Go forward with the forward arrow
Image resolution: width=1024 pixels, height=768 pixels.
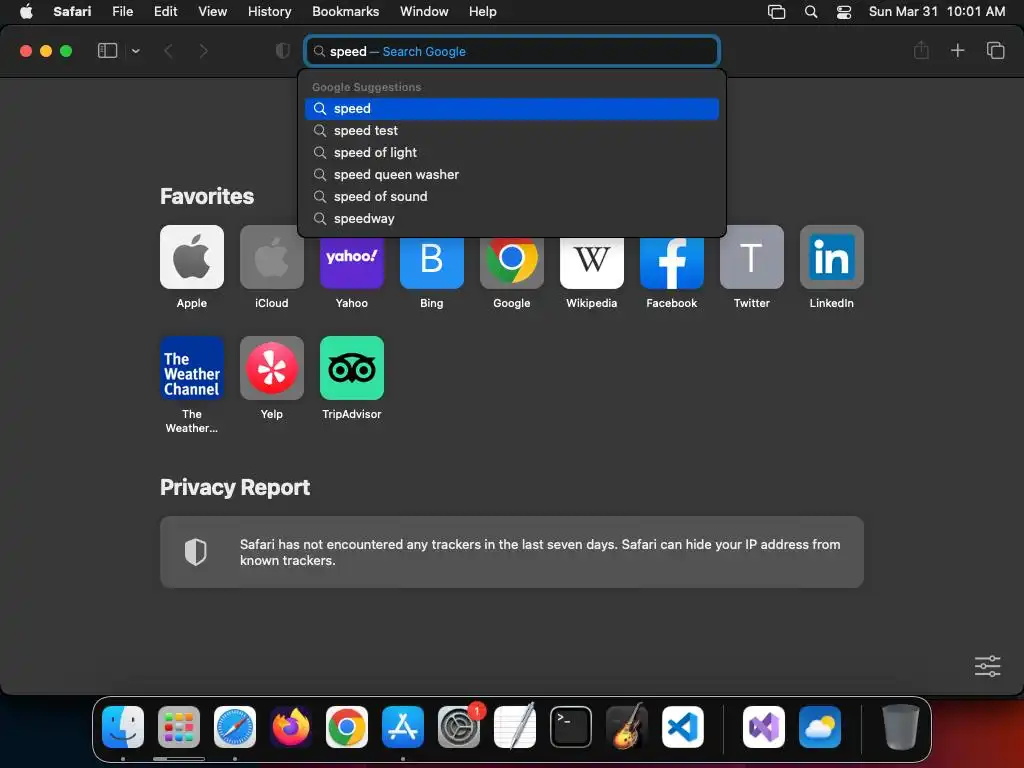(203, 51)
